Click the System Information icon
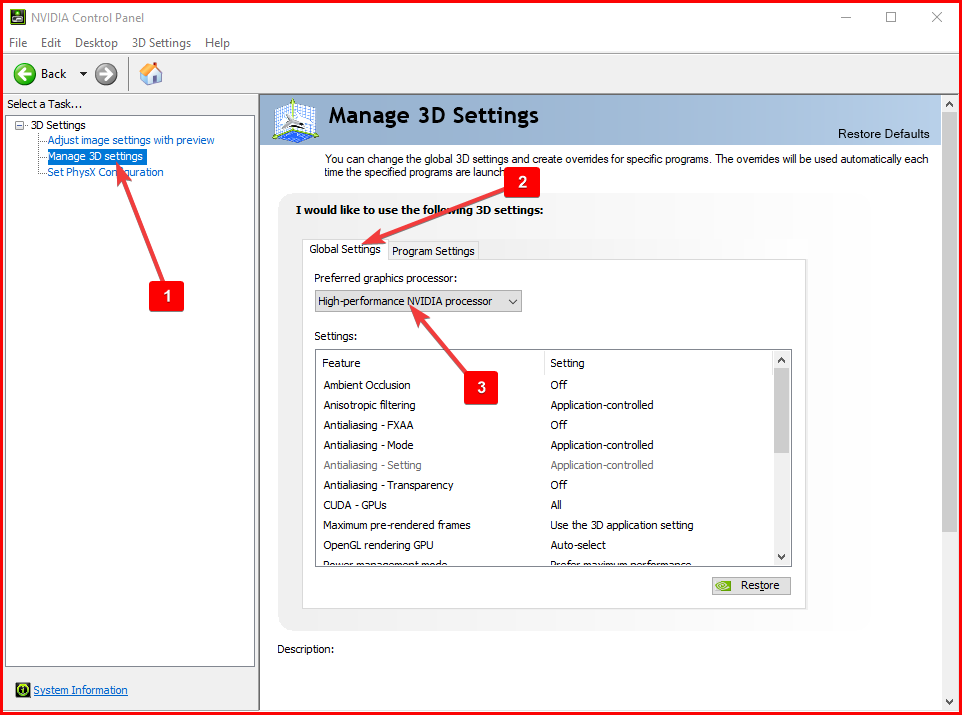The image size is (962, 715). pyautogui.click(x=23, y=690)
